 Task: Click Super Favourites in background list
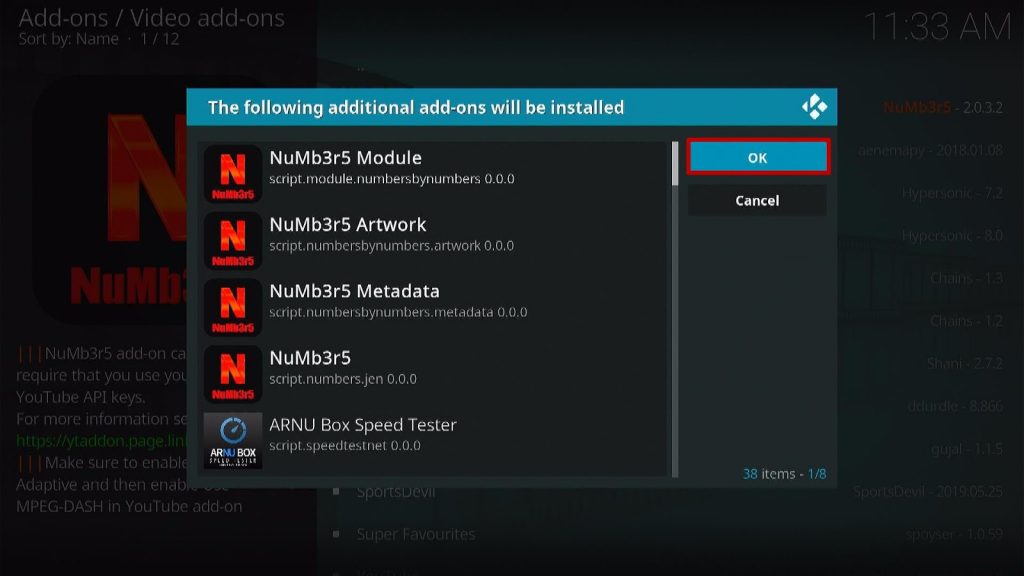coord(415,534)
